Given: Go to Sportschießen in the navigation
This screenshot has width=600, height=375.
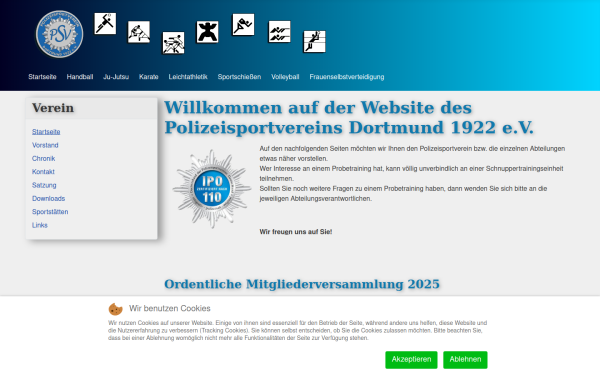Looking at the screenshot, I should tap(239, 77).
